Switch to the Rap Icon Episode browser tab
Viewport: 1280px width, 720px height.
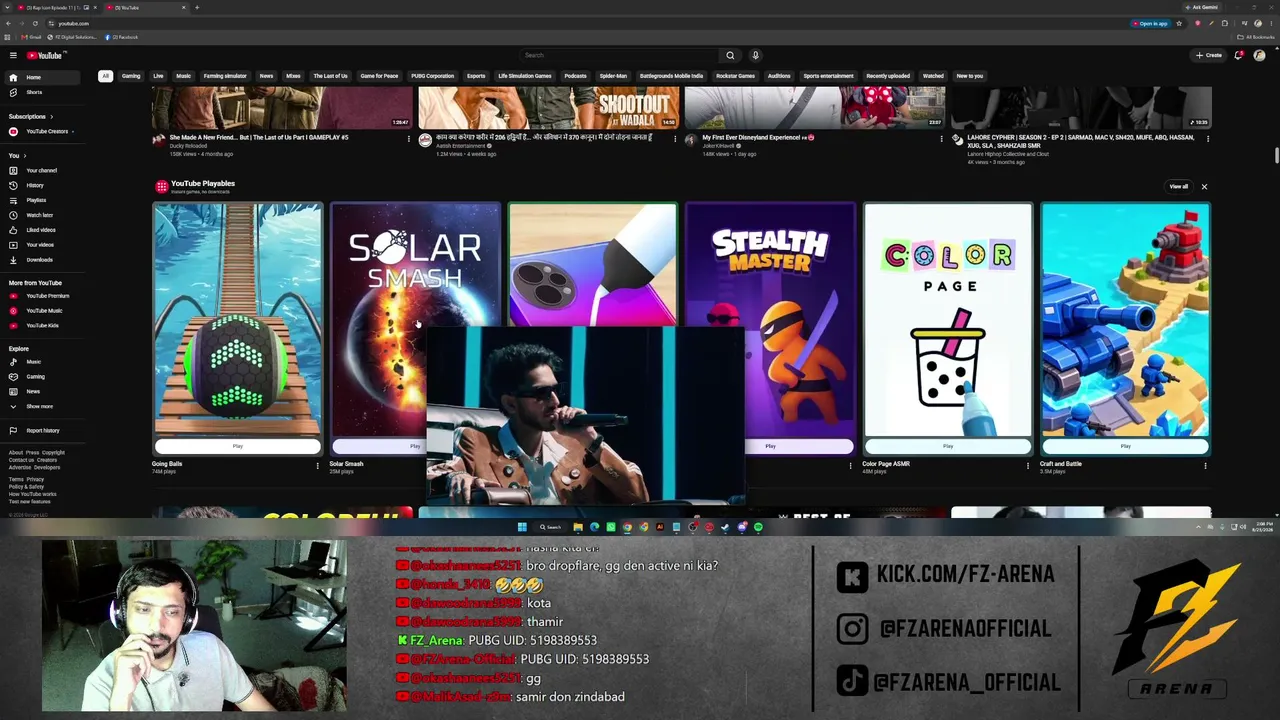(56, 7)
